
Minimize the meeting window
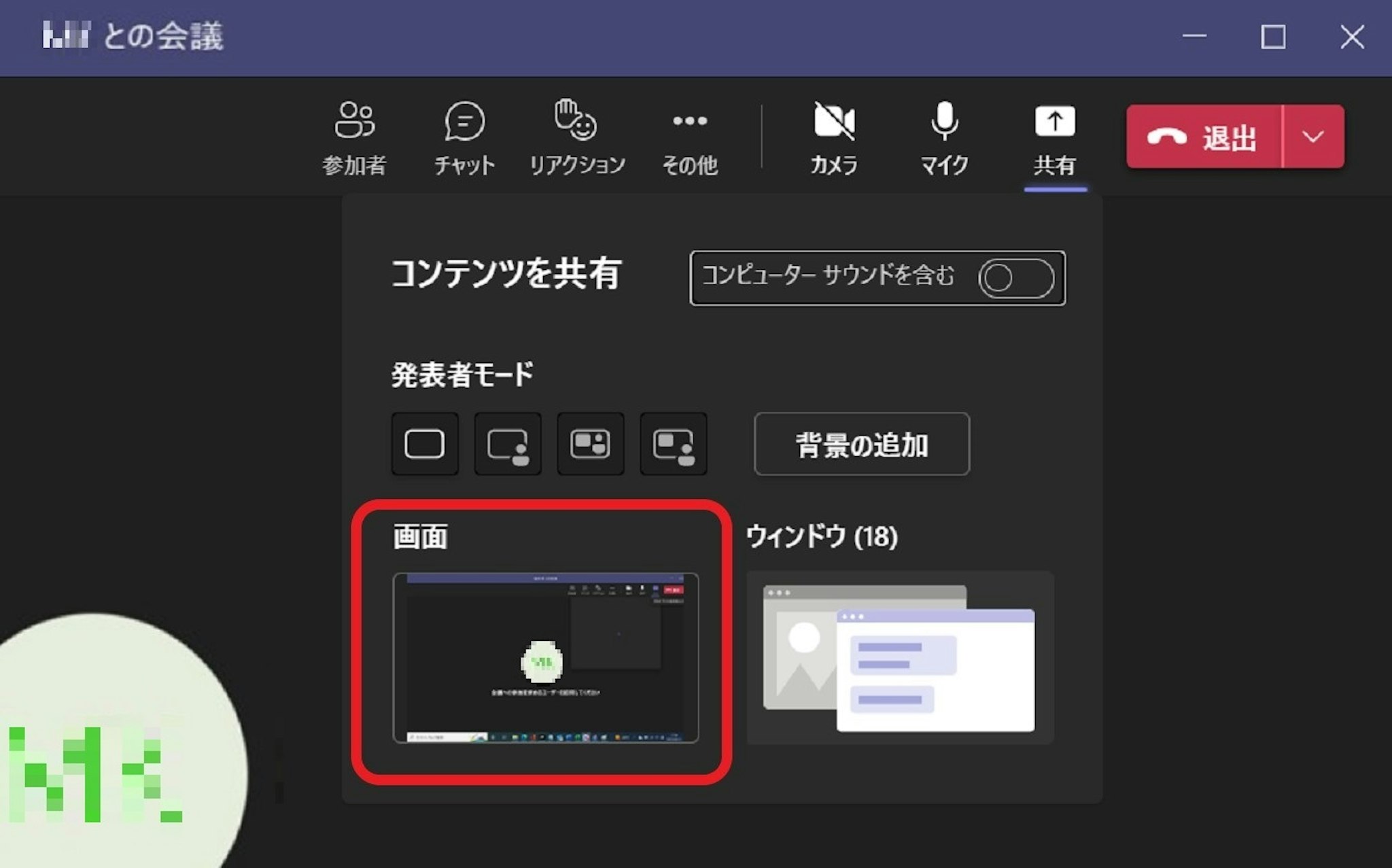[1194, 37]
